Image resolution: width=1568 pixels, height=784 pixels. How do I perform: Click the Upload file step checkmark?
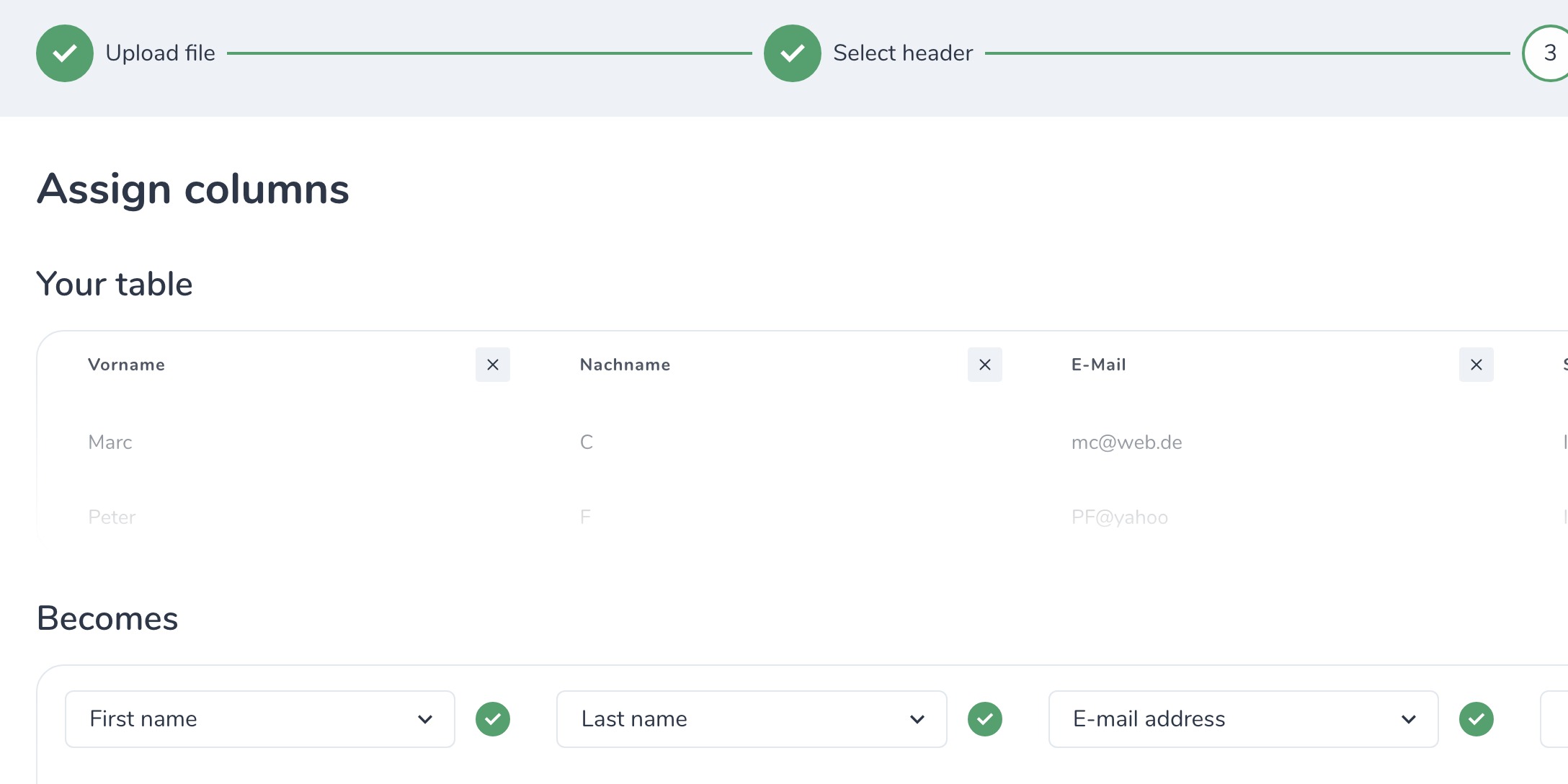point(65,53)
